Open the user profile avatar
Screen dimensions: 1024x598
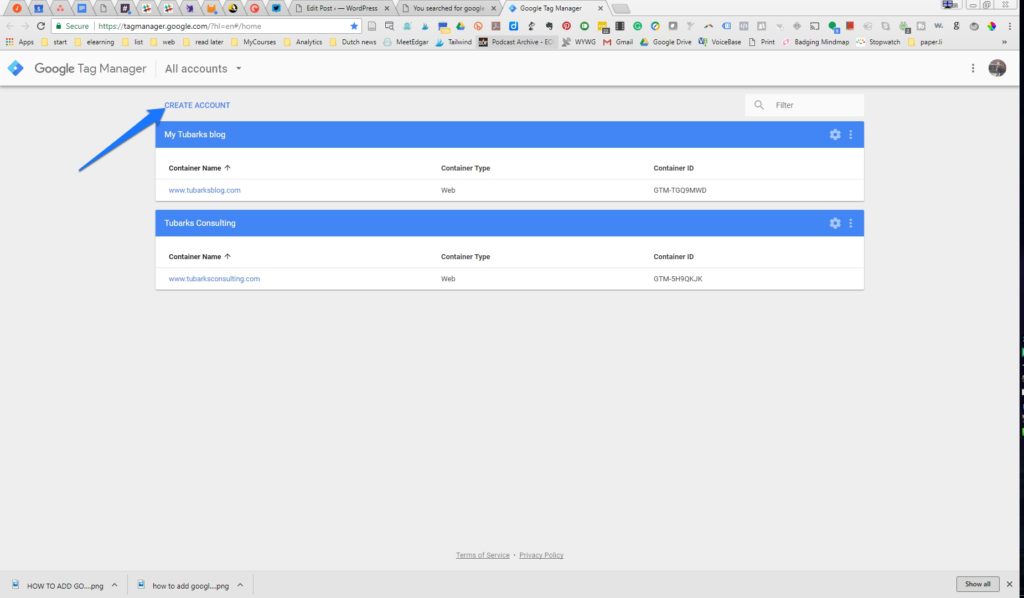(x=997, y=68)
